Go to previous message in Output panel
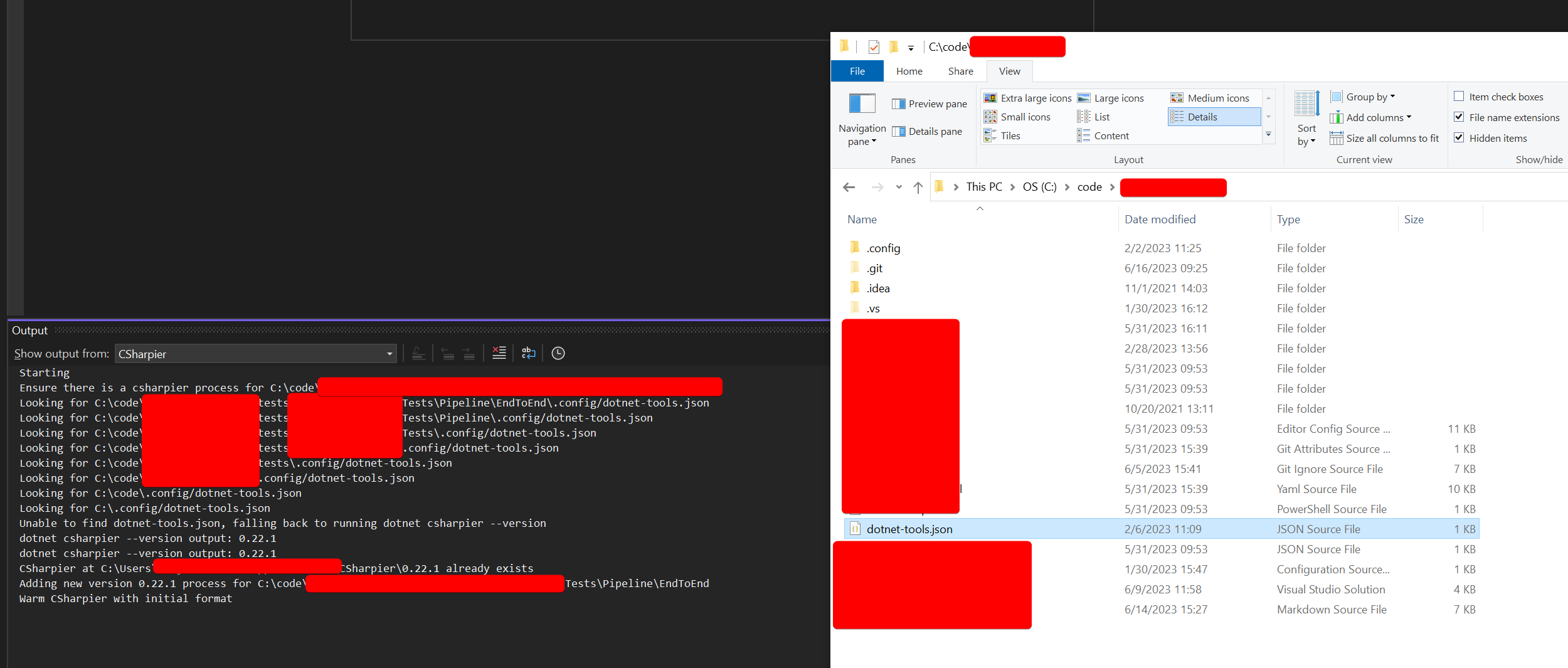The height and width of the screenshot is (668, 1568). 448,353
